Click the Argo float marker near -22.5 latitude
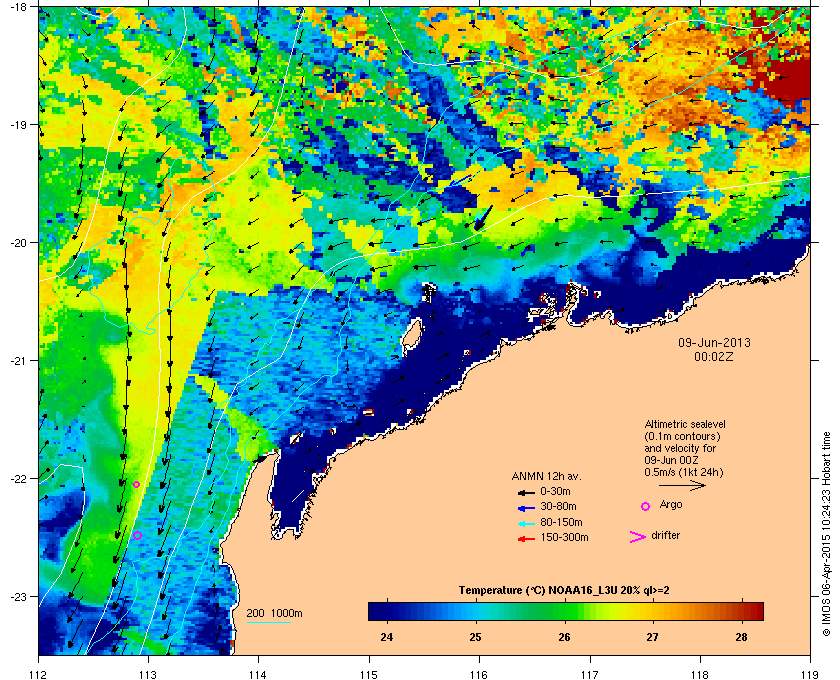Image resolution: width=840 pixels, height=680 pixels. (137, 535)
